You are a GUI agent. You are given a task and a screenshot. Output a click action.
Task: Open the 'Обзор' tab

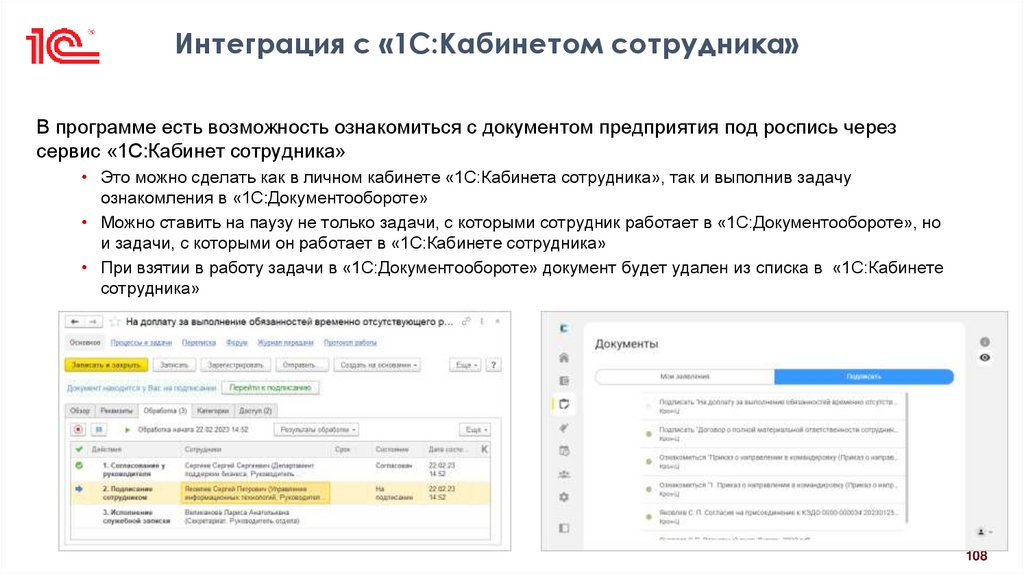point(80,411)
